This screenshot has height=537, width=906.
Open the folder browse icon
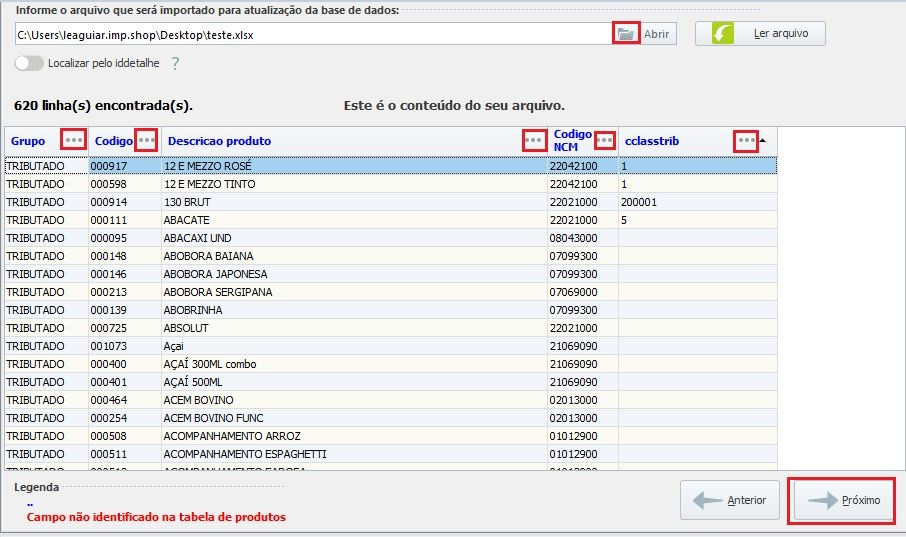(x=626, y=34)
